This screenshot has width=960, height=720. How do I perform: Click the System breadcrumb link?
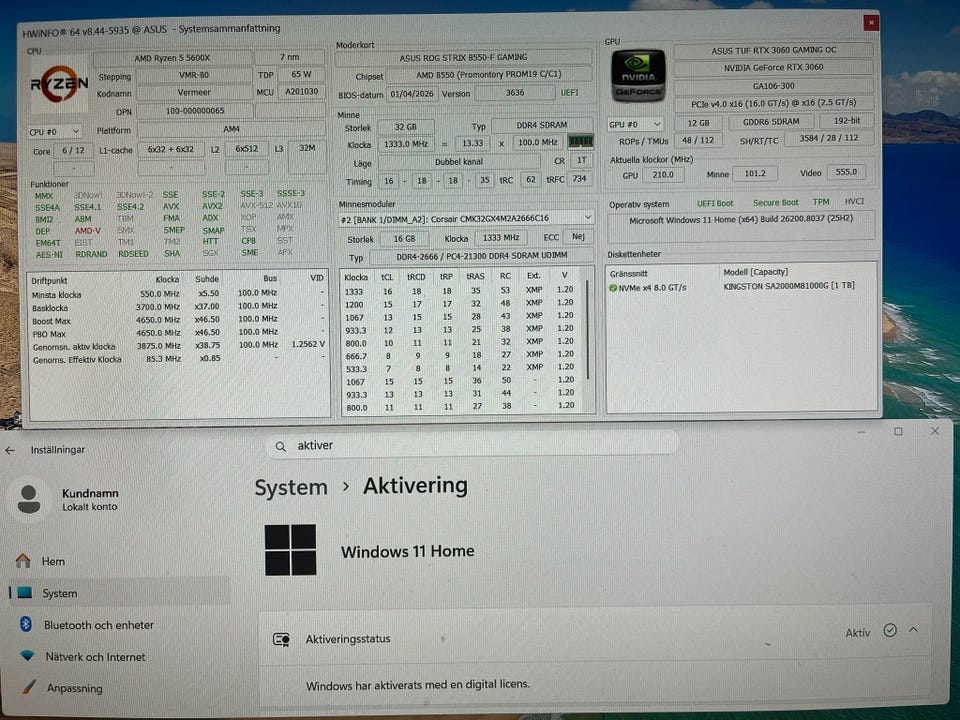[x=291, y=487]
